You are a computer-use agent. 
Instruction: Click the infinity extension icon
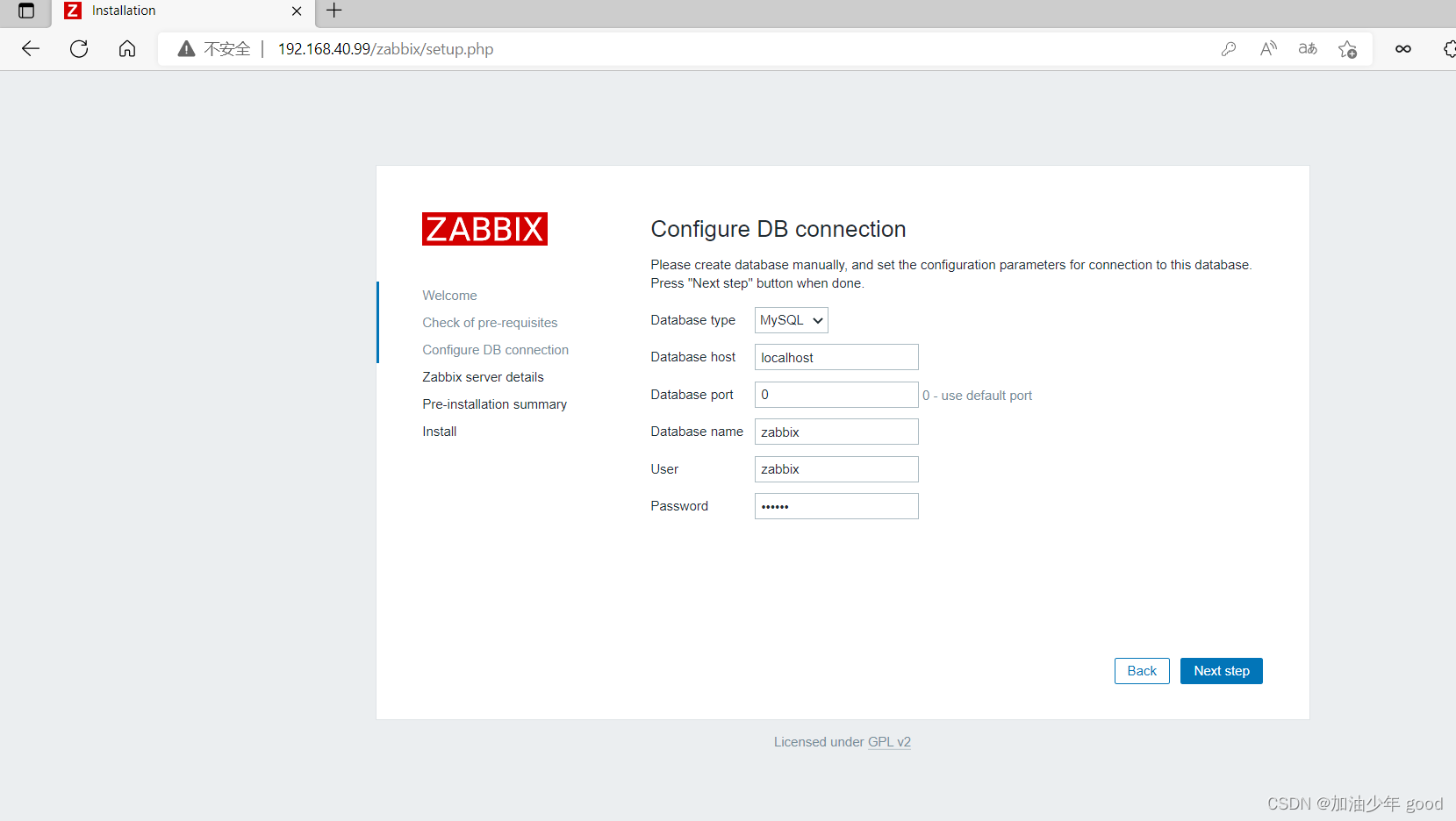click(1403, 49)
